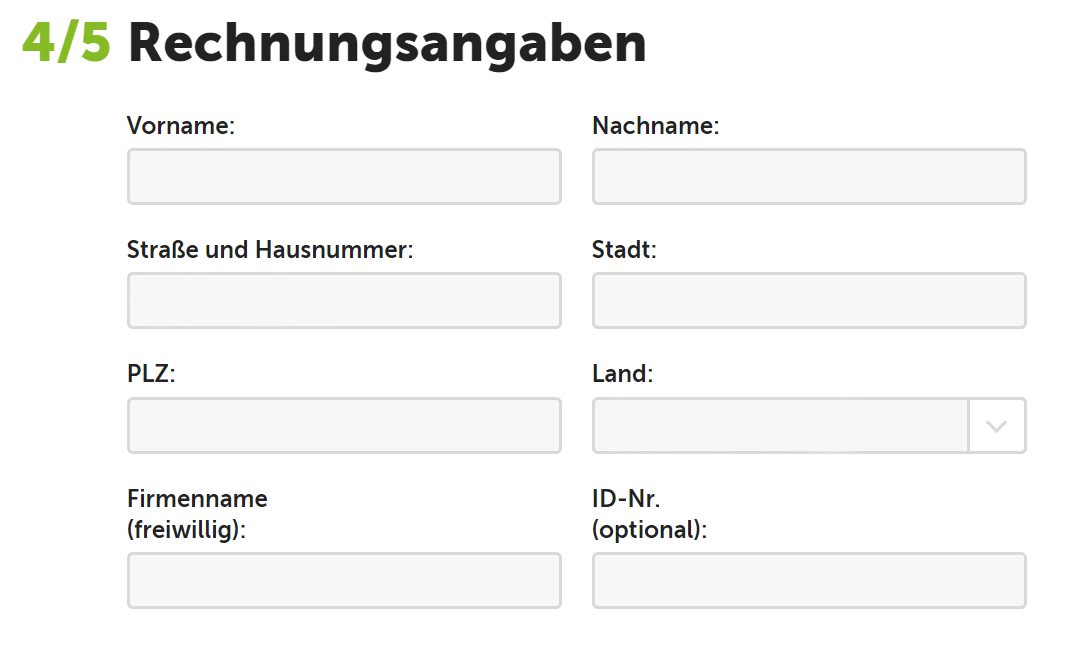
Task: Click the Nachname input field
Action: (x=809, y=176)
